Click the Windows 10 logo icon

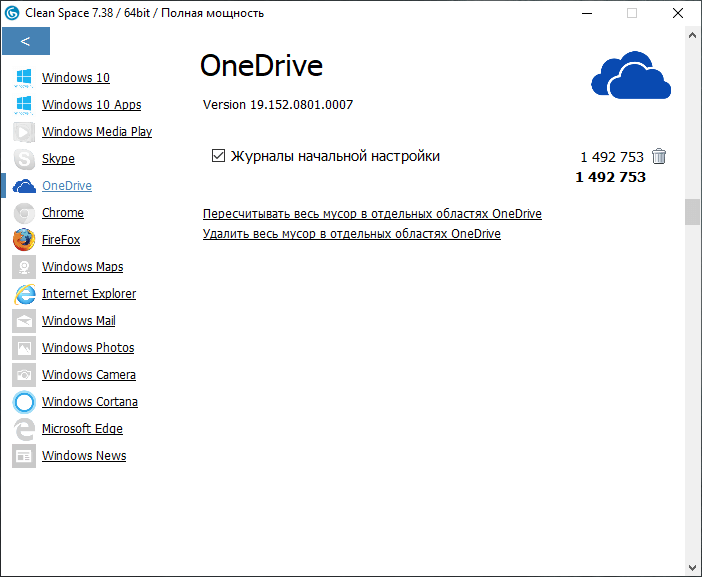click(24, 78)
